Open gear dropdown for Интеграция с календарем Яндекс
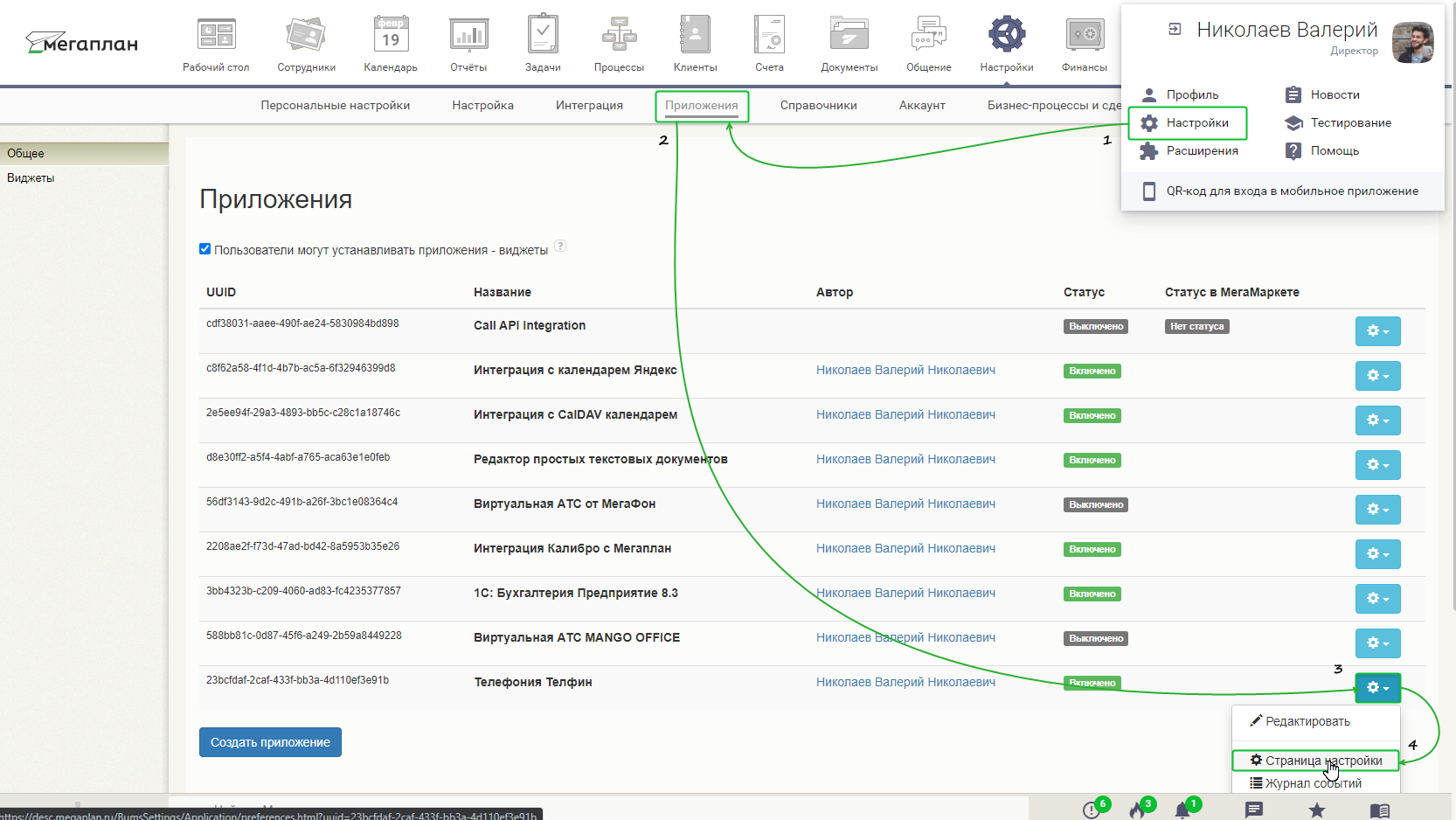 [x=1377, y=376]
